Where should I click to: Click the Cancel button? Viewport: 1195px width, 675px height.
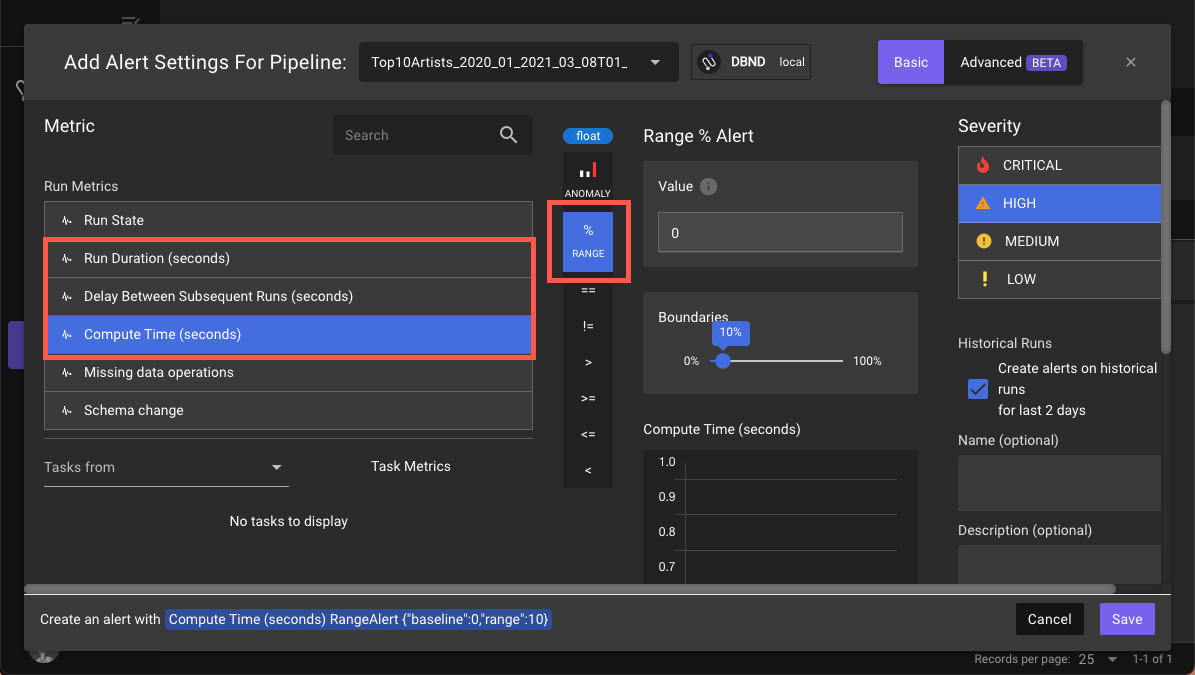tap(1049, 619)
